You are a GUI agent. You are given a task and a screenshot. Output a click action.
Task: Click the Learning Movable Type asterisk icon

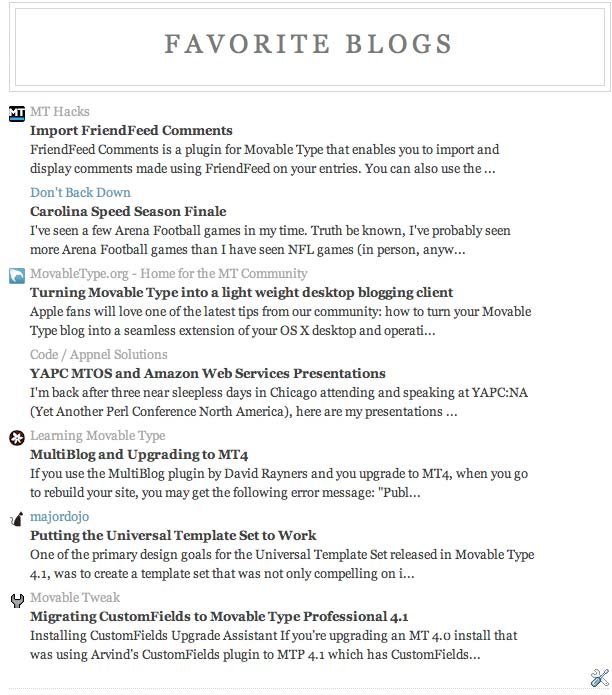17,438
